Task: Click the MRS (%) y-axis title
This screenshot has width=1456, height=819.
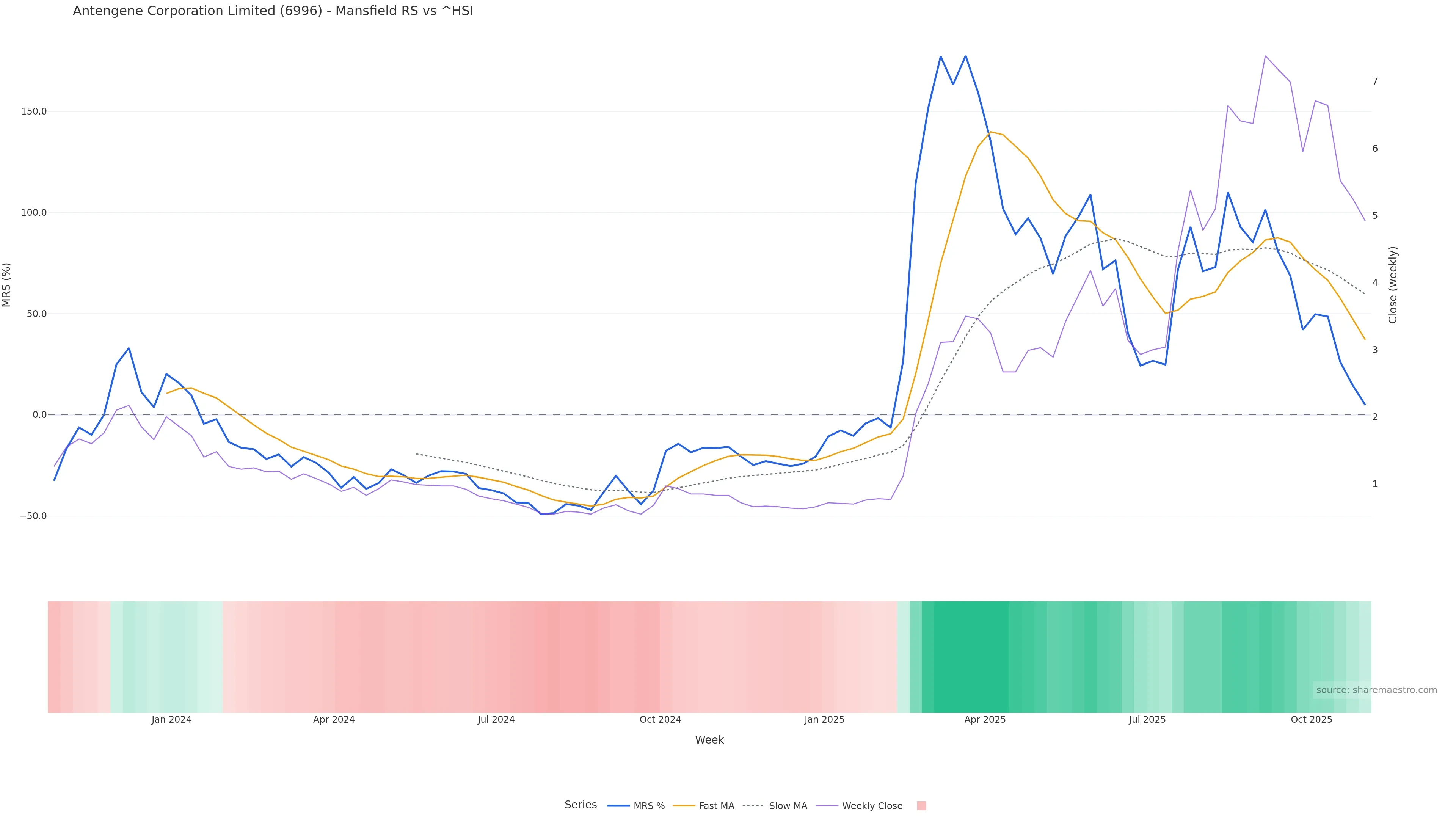Action: 7,285
